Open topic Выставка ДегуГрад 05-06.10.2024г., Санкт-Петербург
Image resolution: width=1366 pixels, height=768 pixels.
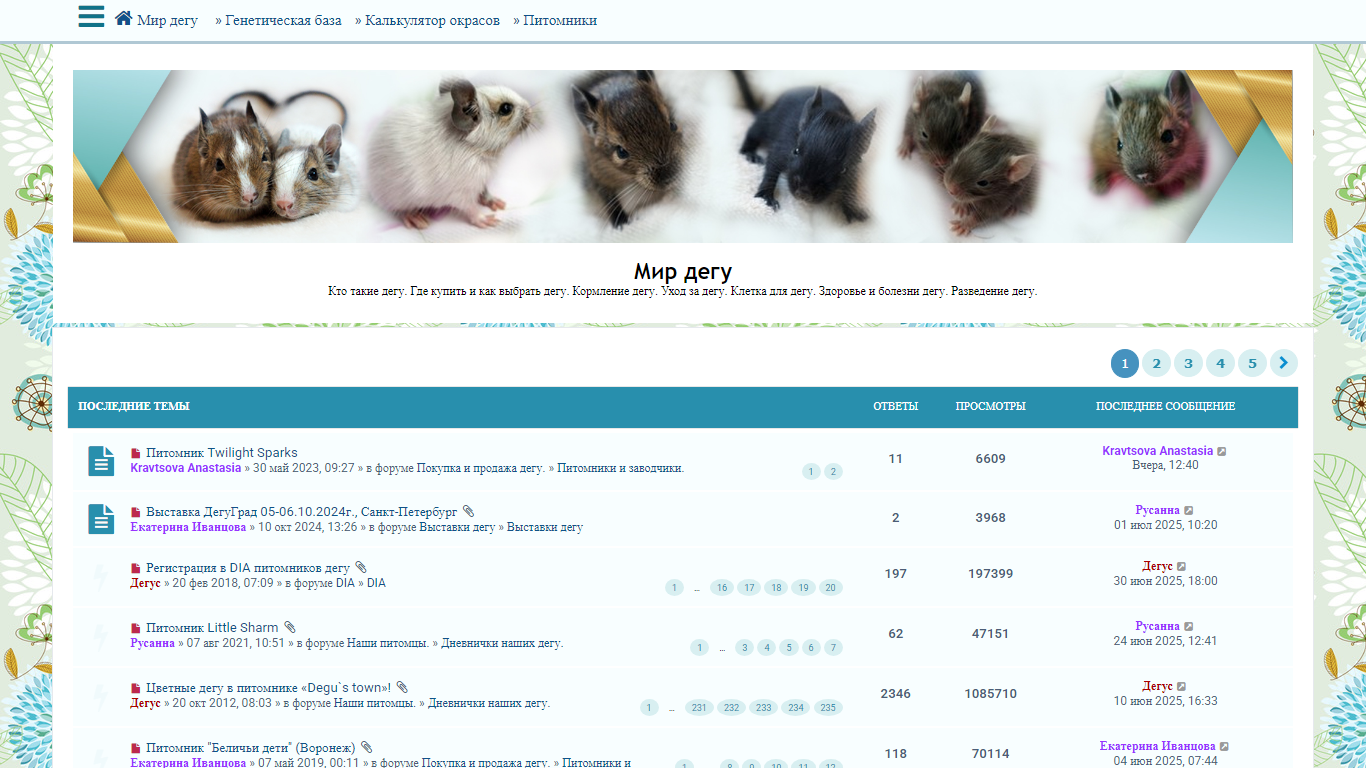tap(302, 512)
